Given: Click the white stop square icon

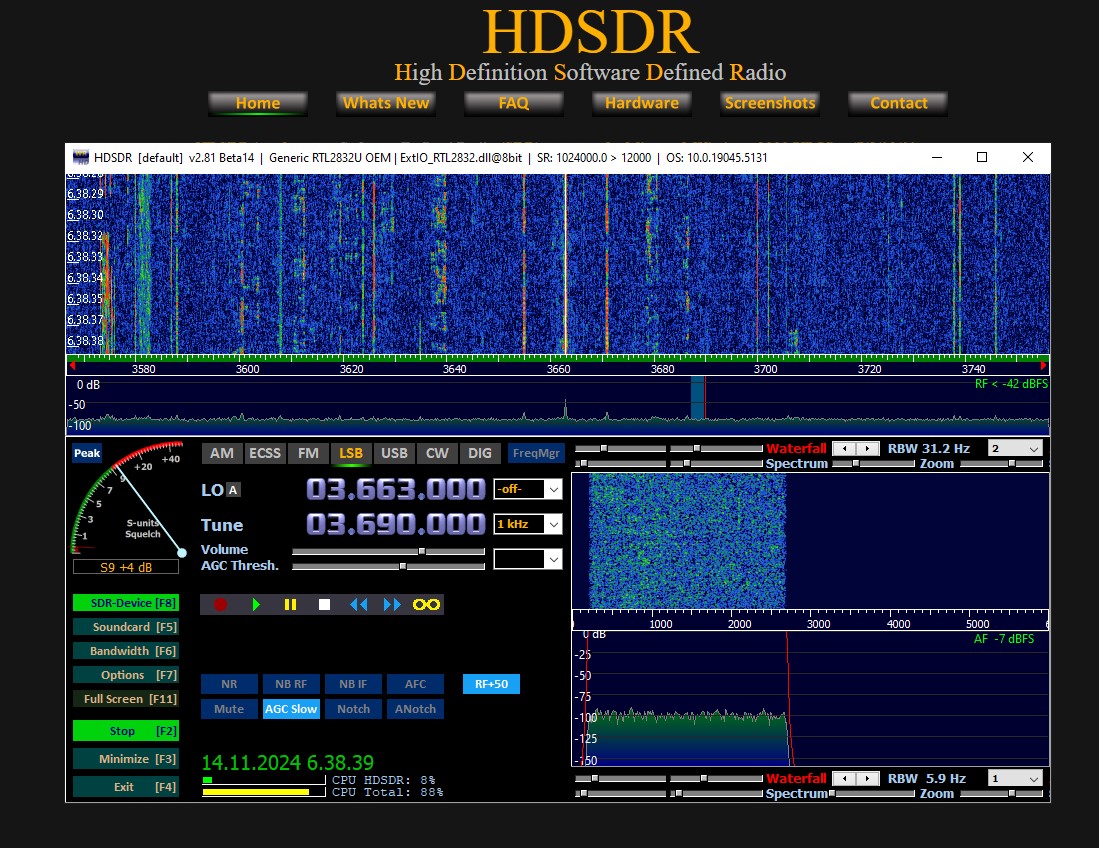Looking at the screenshot, I should [x=324, y=605].
